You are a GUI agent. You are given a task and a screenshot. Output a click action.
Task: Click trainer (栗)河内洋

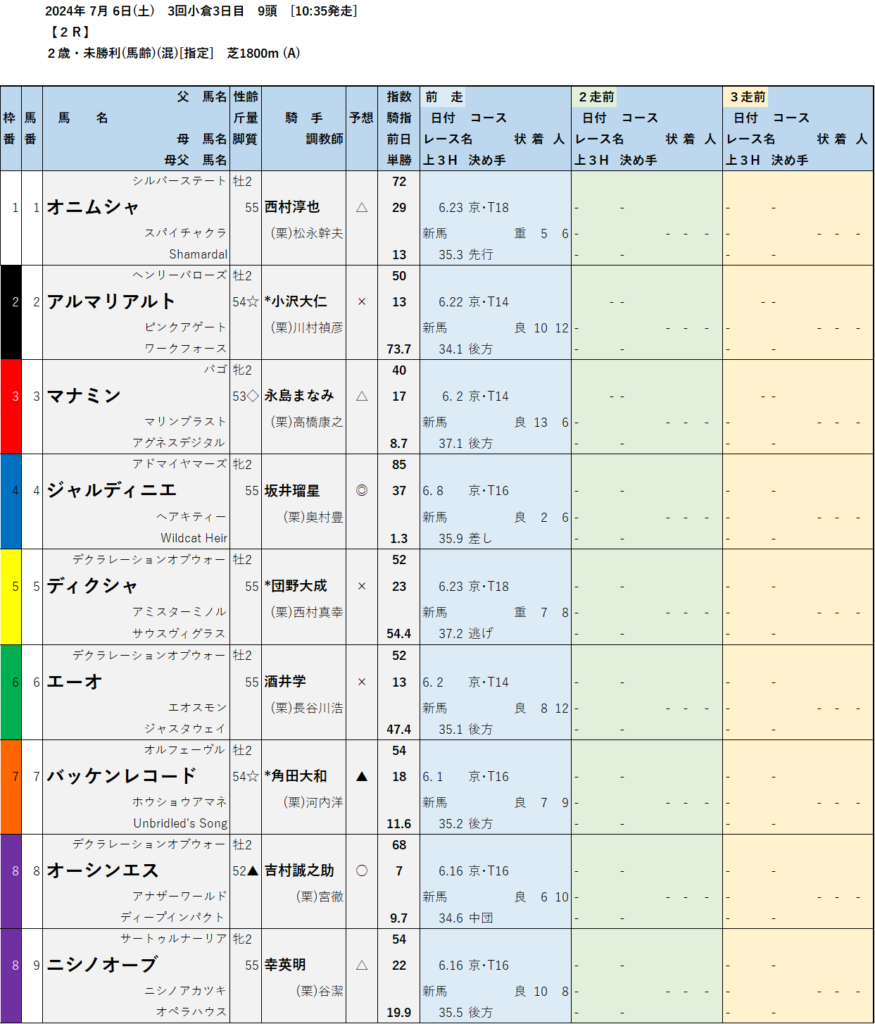pyautogui.click(x=313, y=802)
